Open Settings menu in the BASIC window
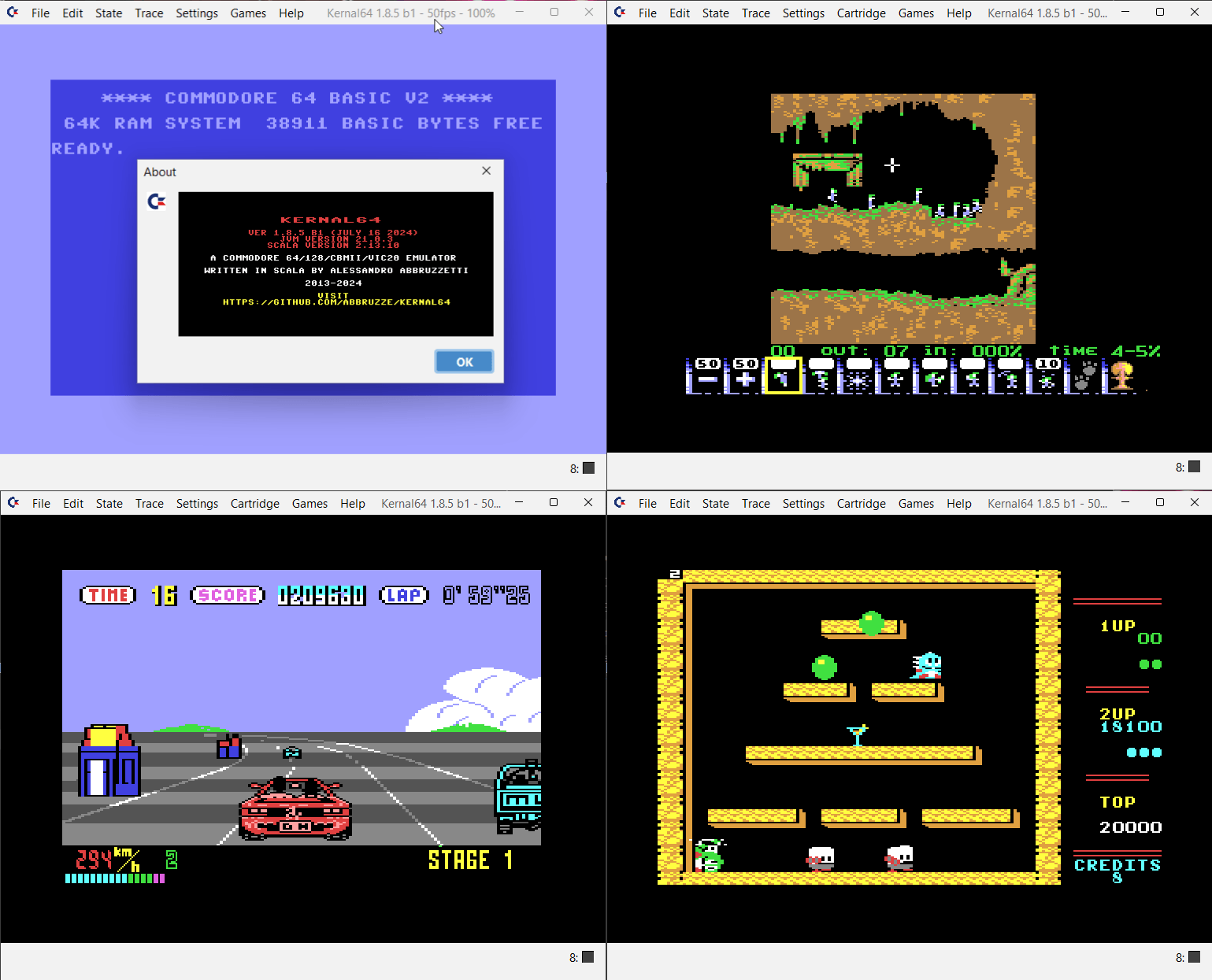The height and width of the screenshot is (980, 1212). 197,13
